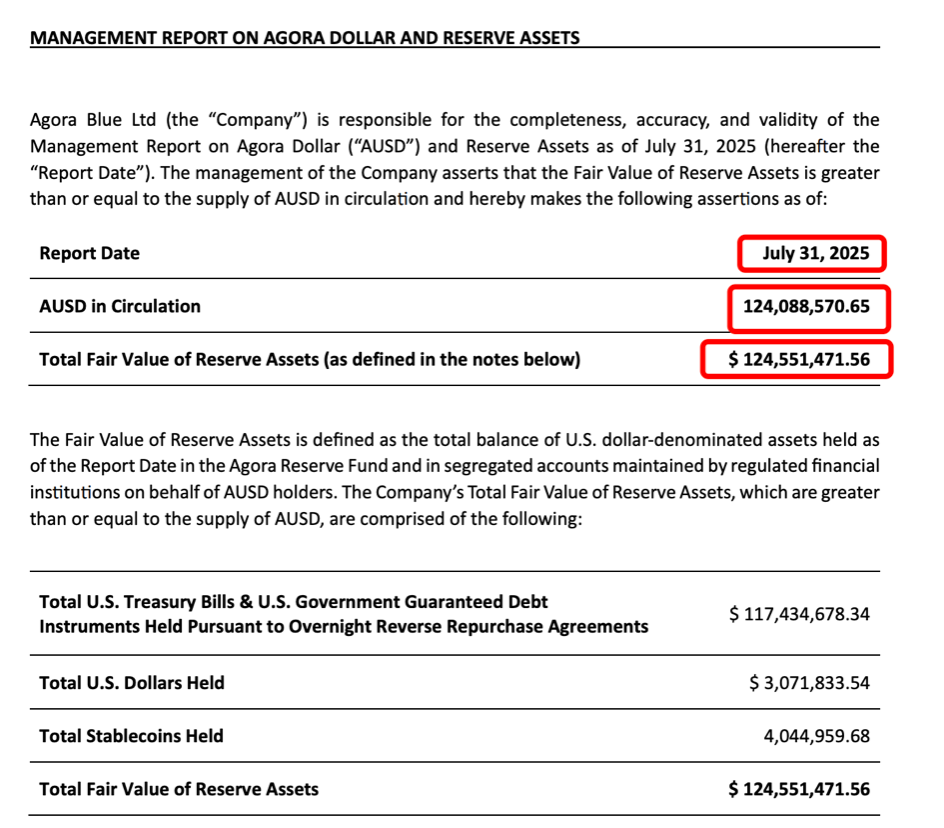944x828 pixels.
Task: Click the bottom-row total $ 124,551,471.56
Action: pyautogui.click(x=799, y=789)
